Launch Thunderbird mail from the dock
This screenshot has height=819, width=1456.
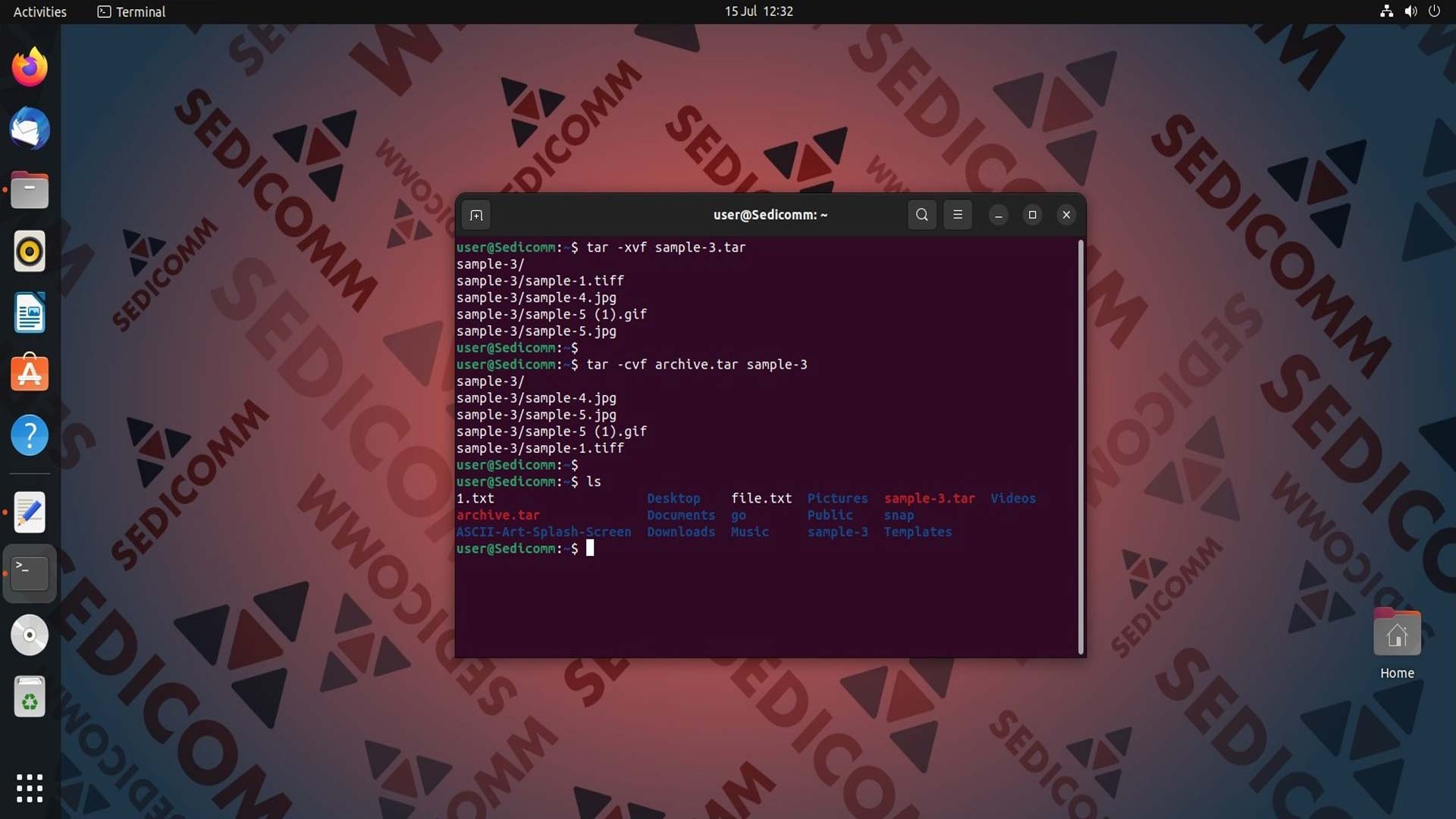(x=30, y=129)
